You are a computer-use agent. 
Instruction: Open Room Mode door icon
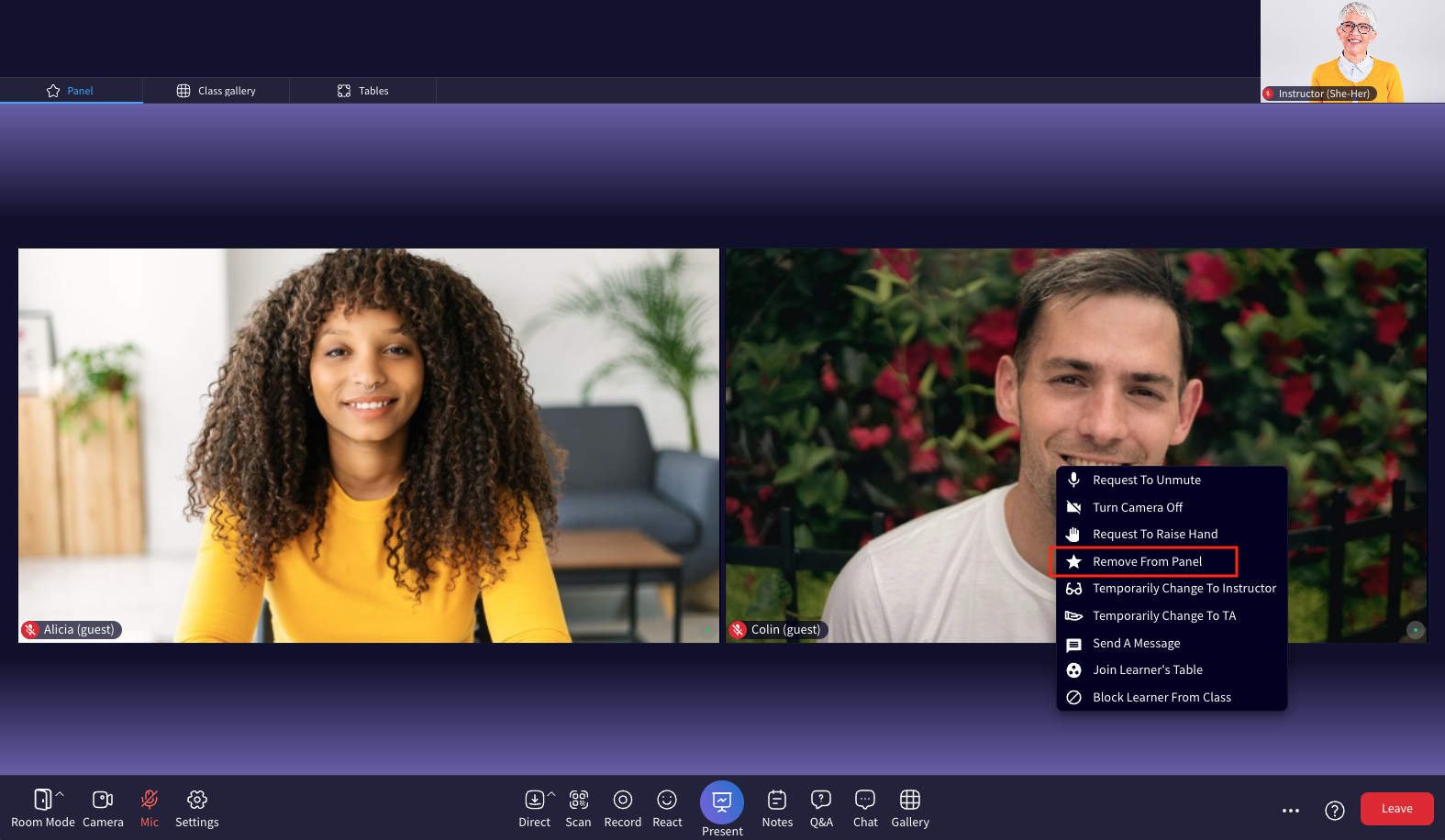click(42, 799)
